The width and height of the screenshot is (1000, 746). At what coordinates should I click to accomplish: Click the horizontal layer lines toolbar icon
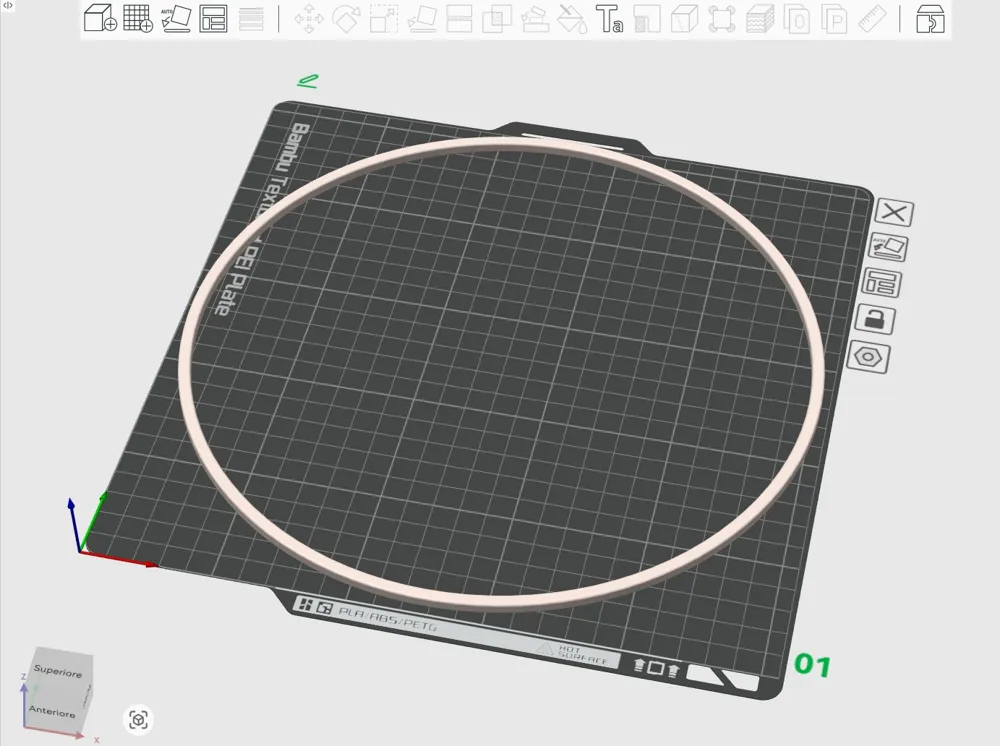coord(251,19)
